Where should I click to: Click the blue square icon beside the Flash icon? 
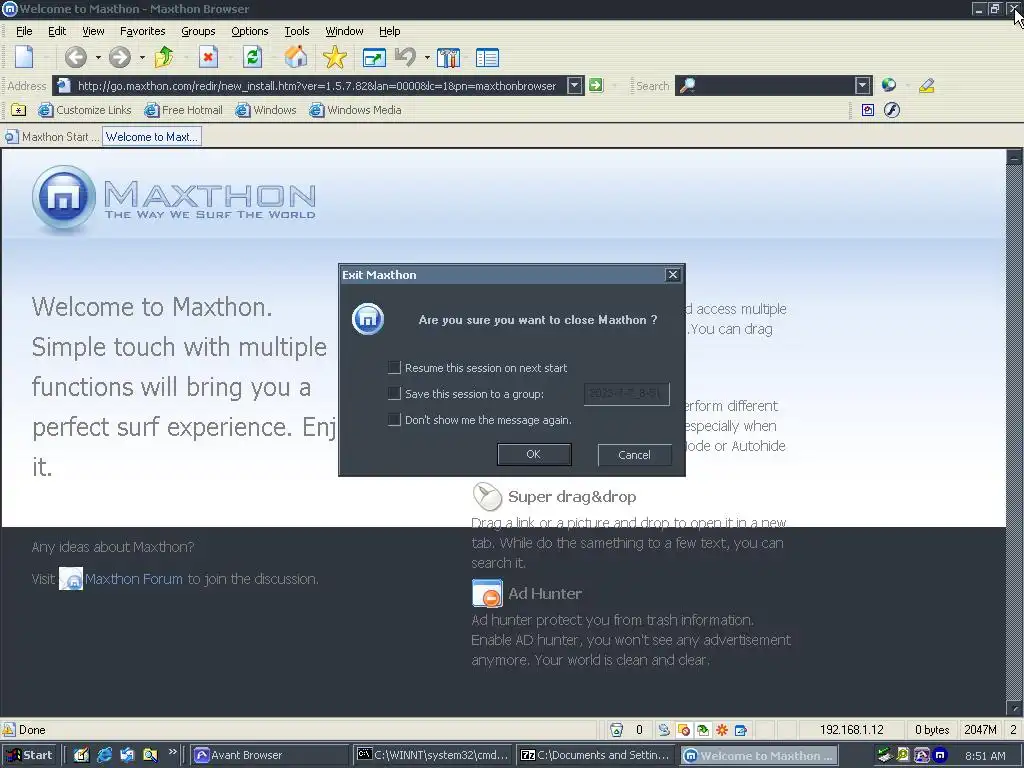867,110
